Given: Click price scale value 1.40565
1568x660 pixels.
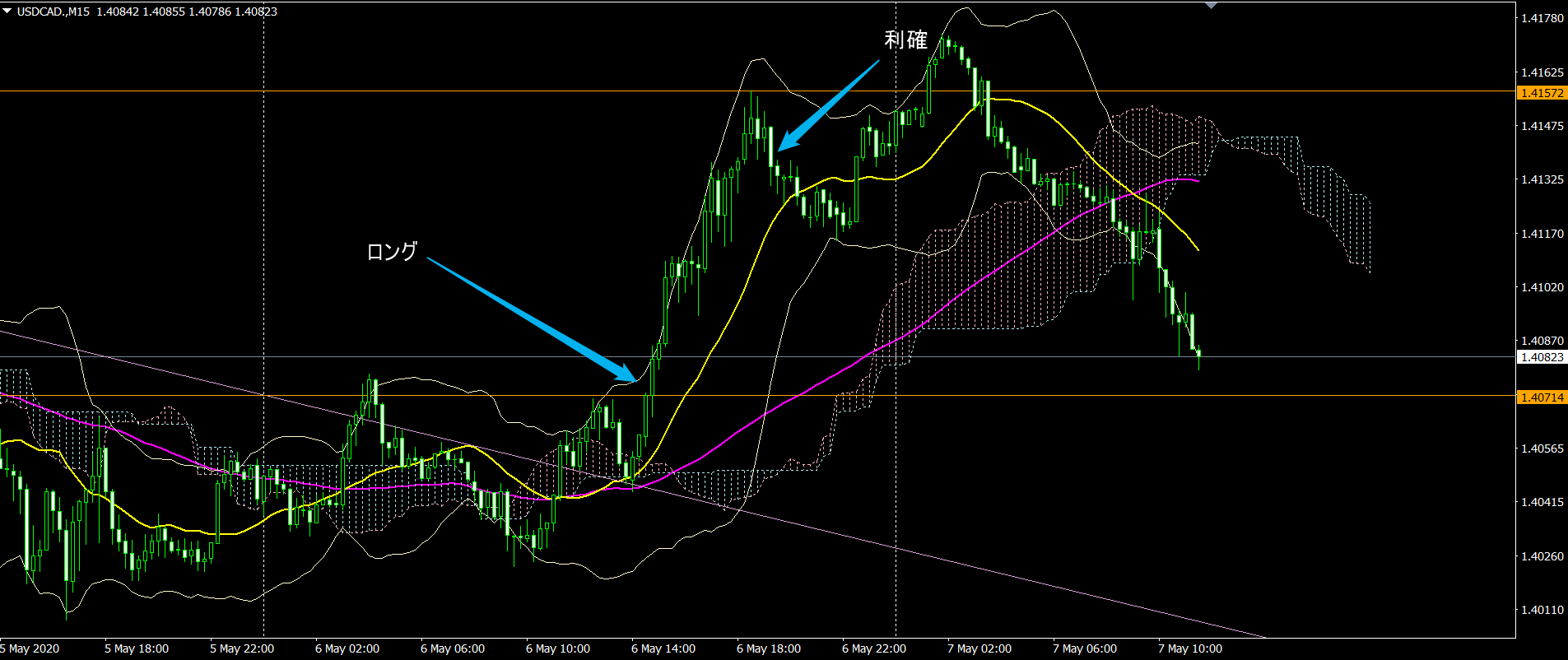Looking at the screenshot, I should point(1542,449).
